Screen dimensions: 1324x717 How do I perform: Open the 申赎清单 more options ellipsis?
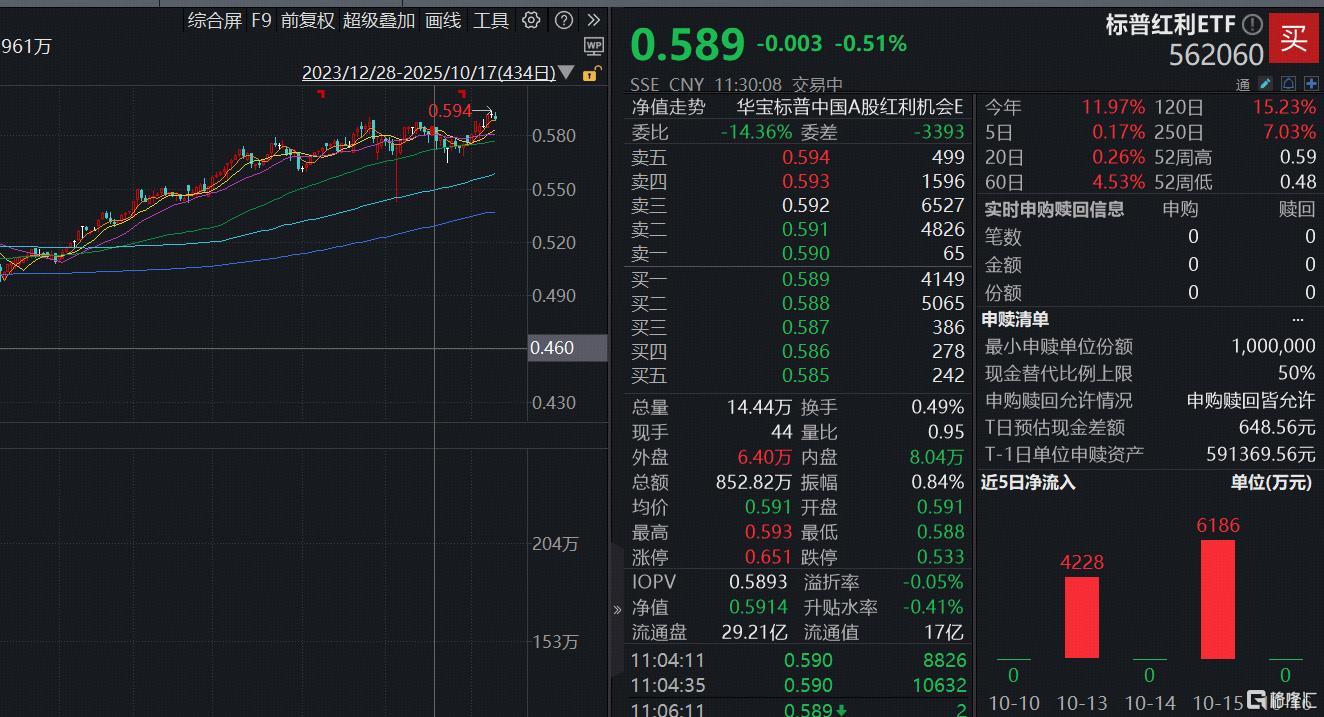click(1298, 320)
